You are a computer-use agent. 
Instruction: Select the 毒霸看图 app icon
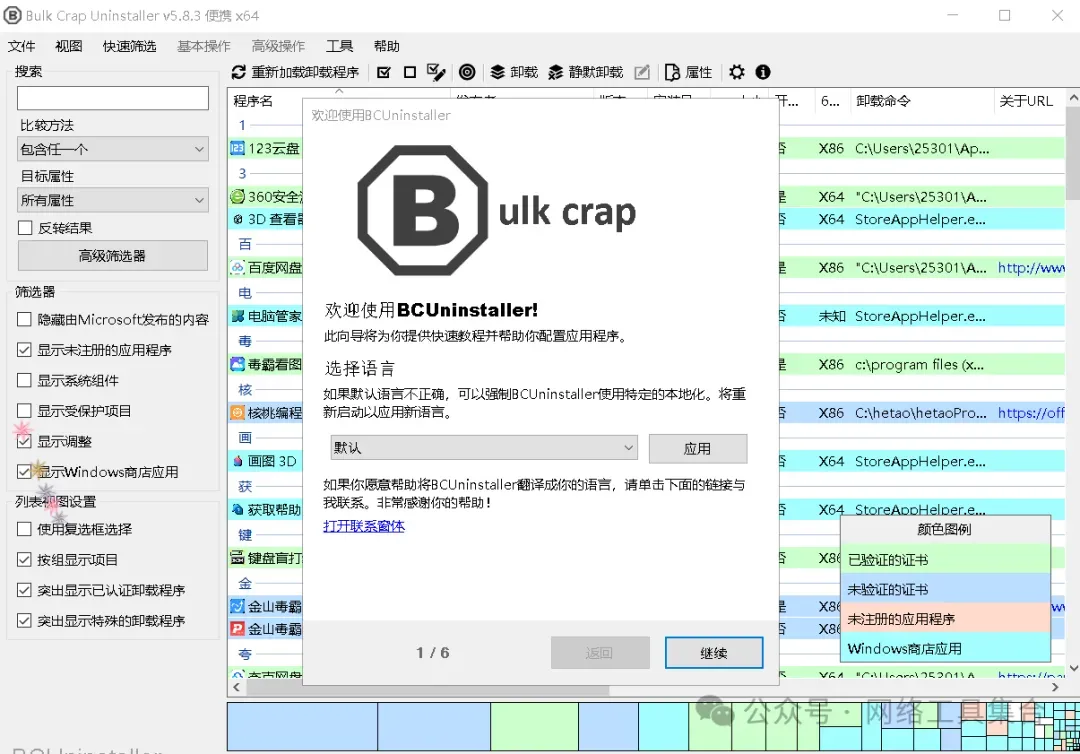(238, 364)
